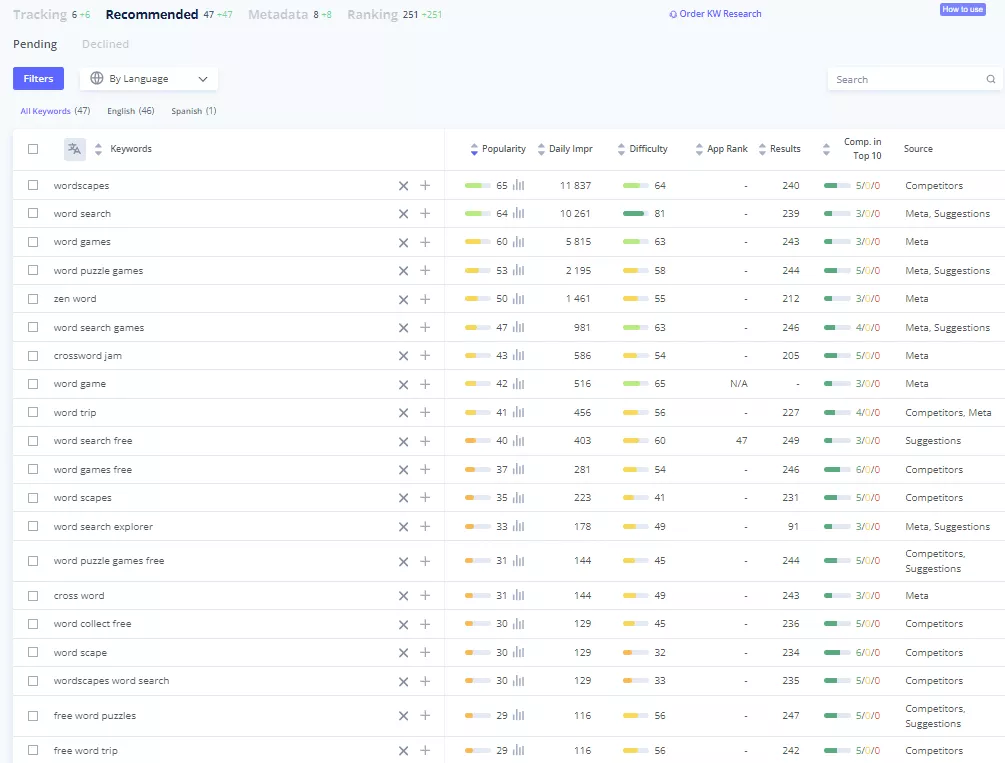Sort by Popularity column arrows
The height and width of the screenshot is (763, 1005).
click(474, 149)
